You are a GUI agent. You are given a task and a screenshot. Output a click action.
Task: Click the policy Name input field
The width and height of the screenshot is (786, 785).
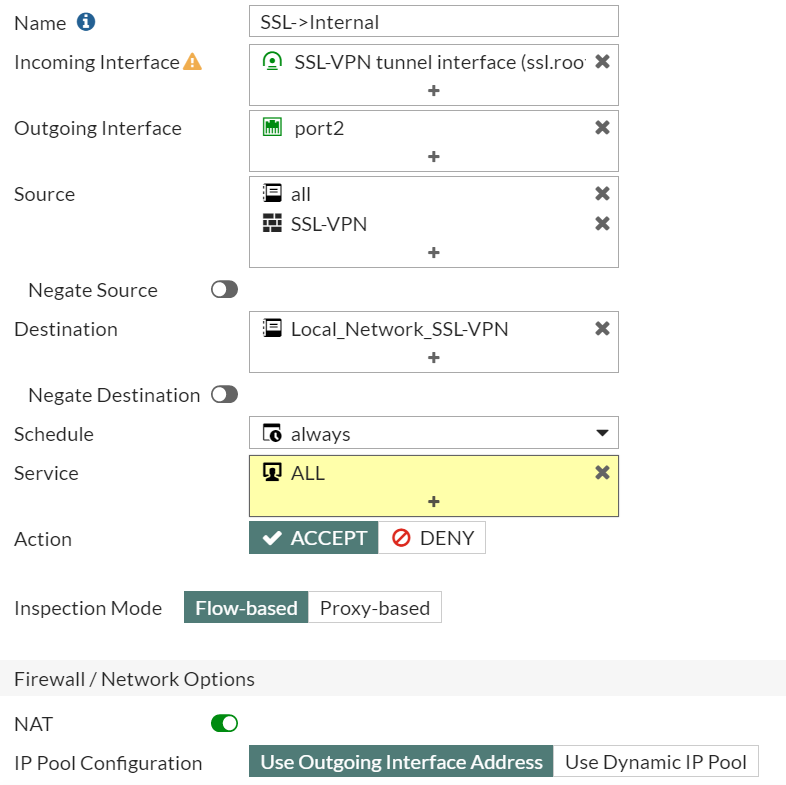coord(434,22)
